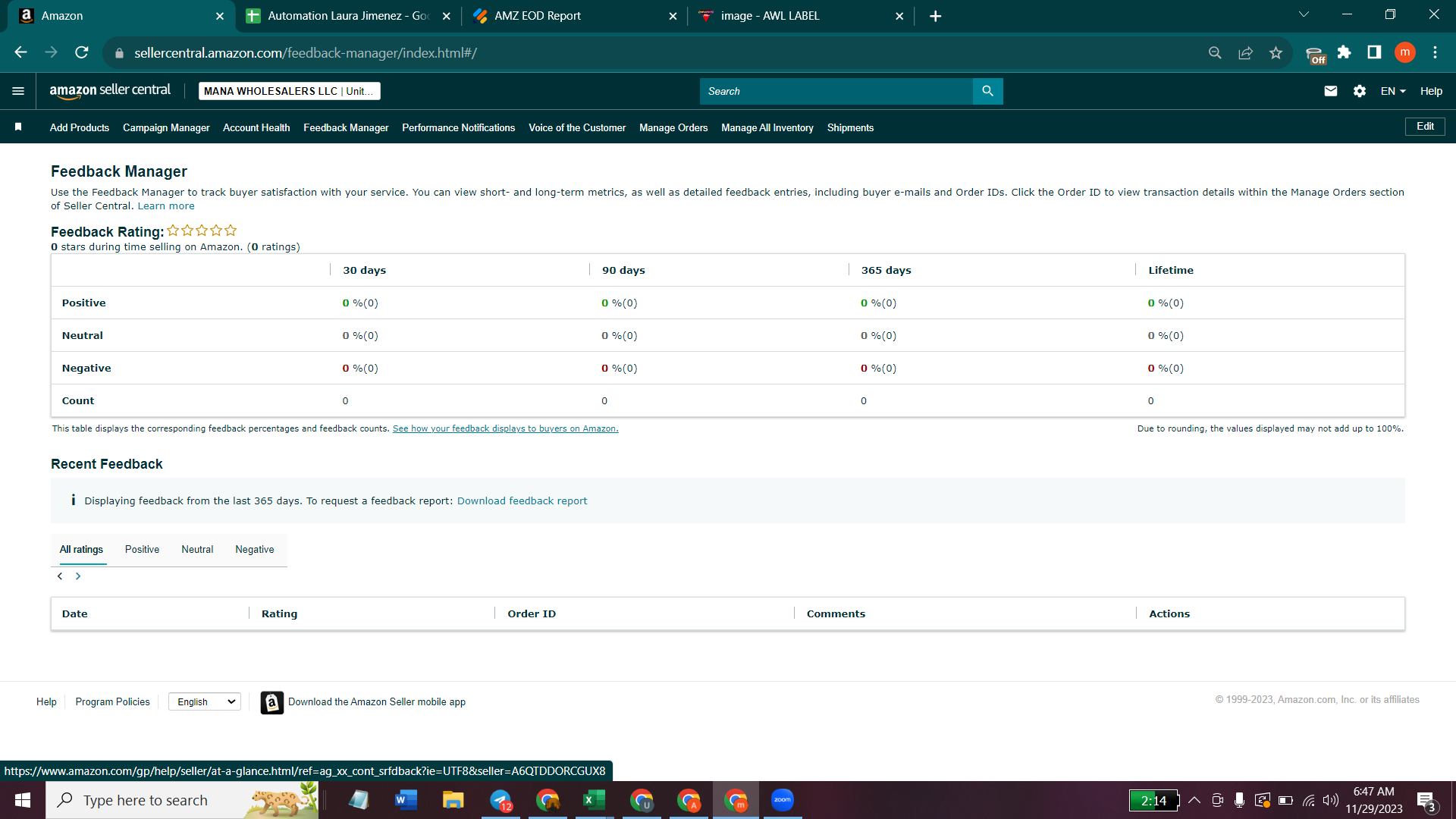Expand the EN language dropdown
1456x819 pixels.
pos(1393,91)
